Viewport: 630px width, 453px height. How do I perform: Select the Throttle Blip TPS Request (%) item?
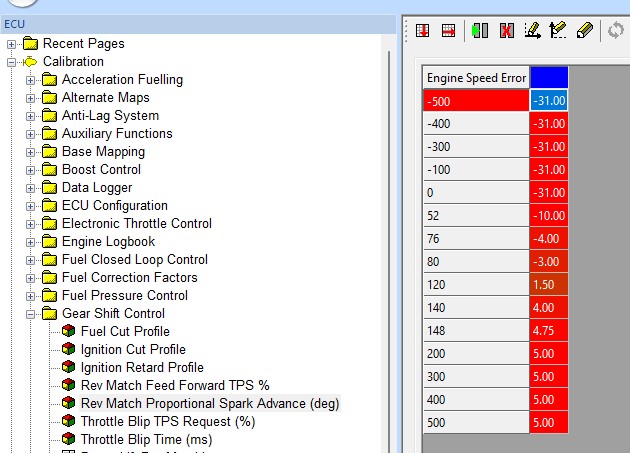pos(168,421)
